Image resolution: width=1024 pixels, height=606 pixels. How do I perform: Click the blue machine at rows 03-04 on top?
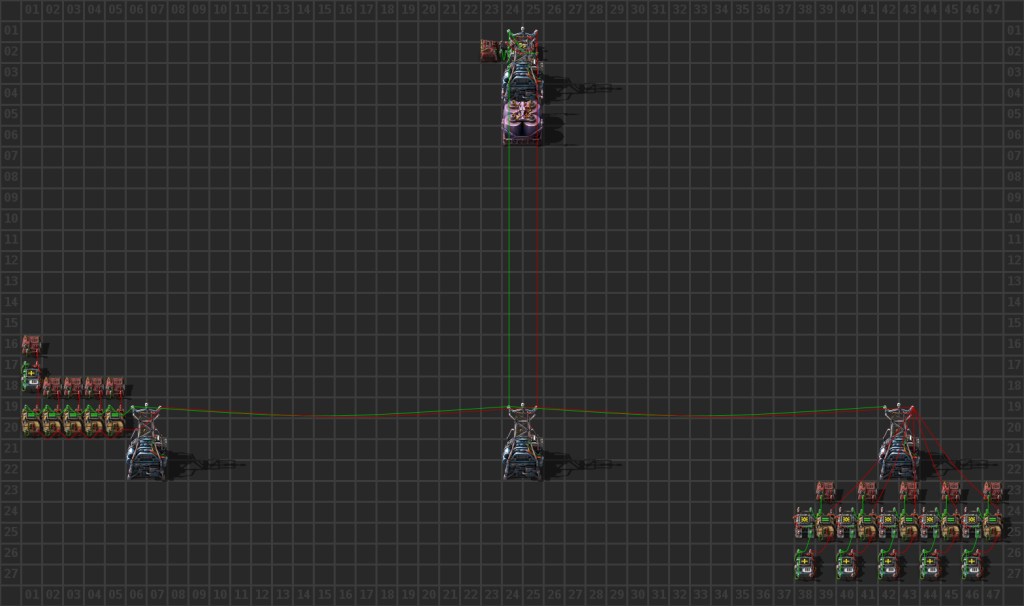click(522, 82)
